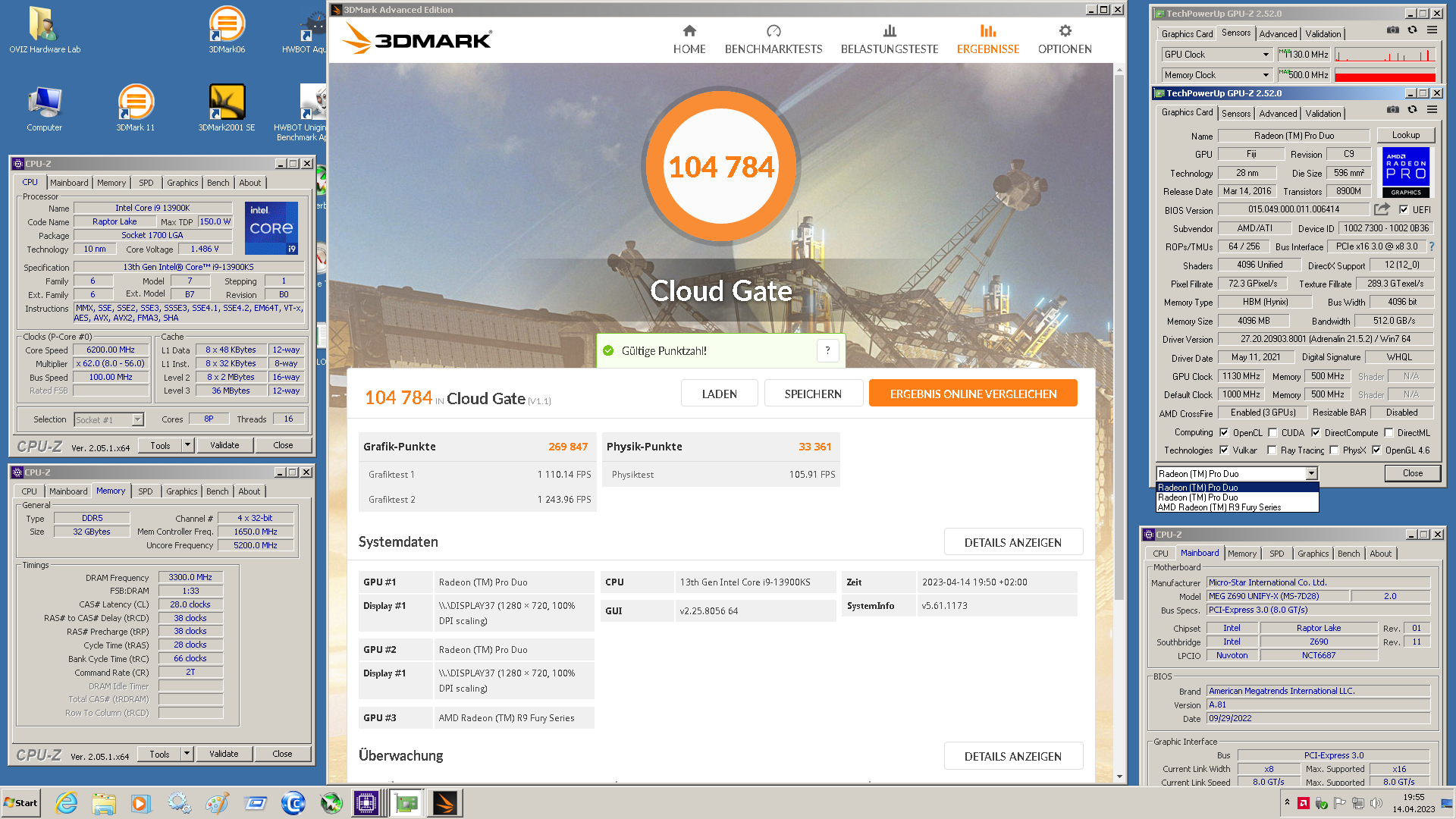
Task: Share BIOS version icon in GPU-Z
Action: pos(1382,209)
